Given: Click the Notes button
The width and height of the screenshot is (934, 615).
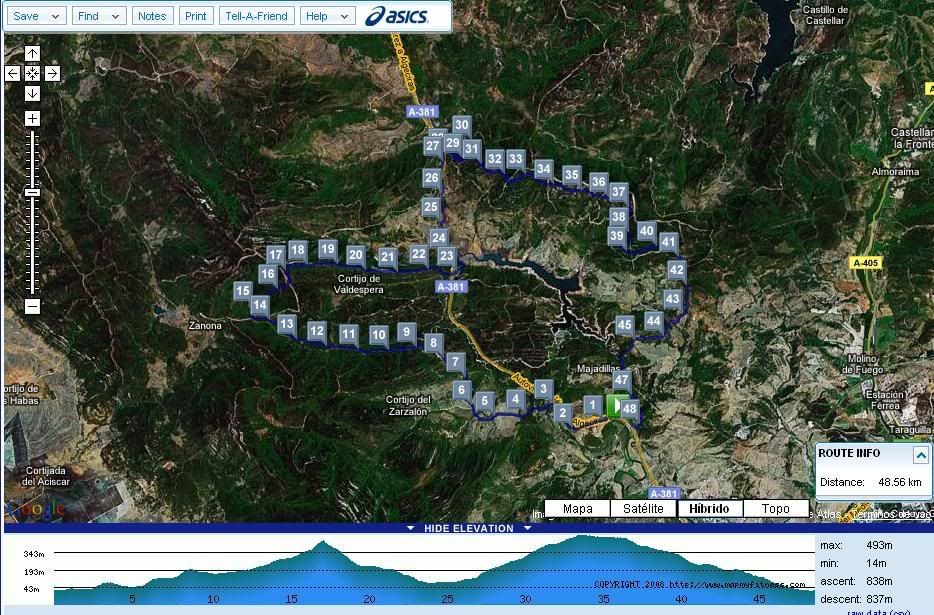Looking at the screenshot, I should point(152,16).
